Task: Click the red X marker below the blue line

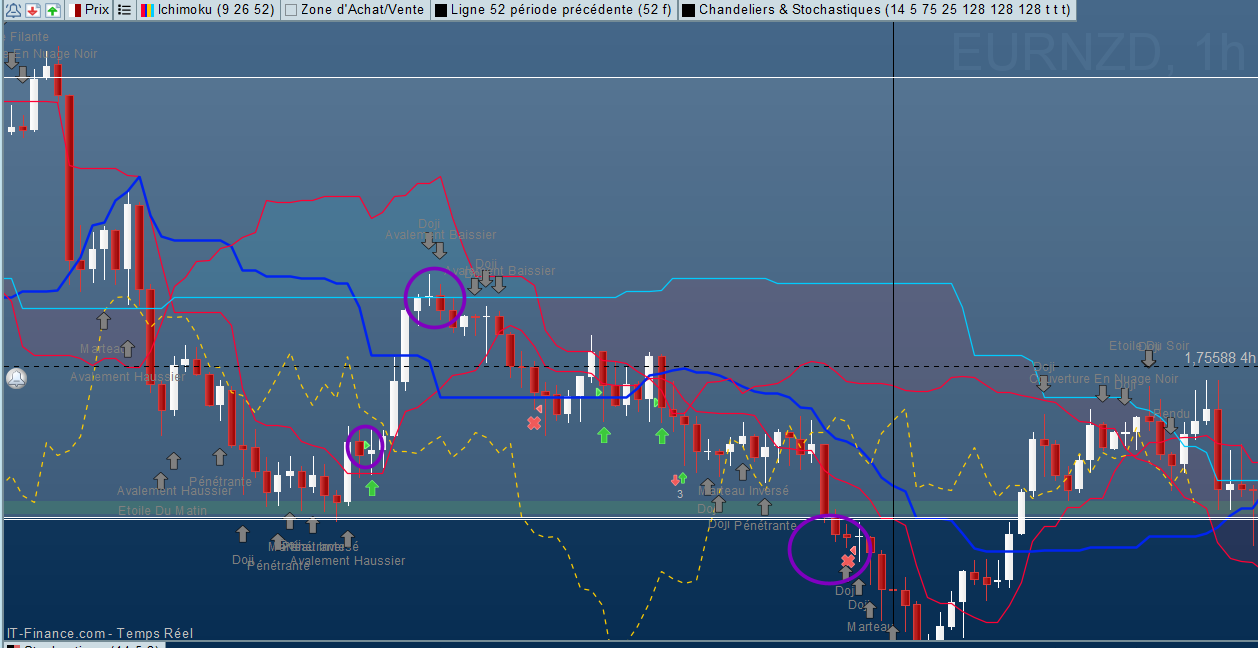Action: pos(534,423)
